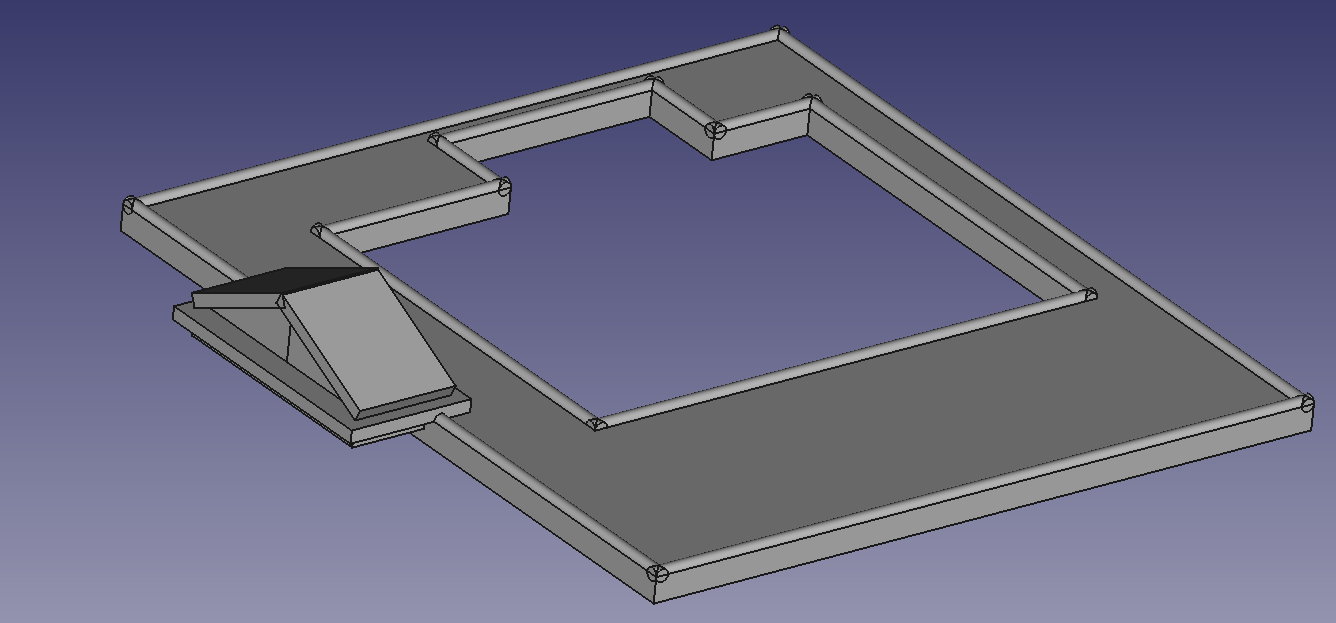Select the cutout's right inner corner vertex
1336x623 pixels.
pyautogui.click(x=1090, y=295)
